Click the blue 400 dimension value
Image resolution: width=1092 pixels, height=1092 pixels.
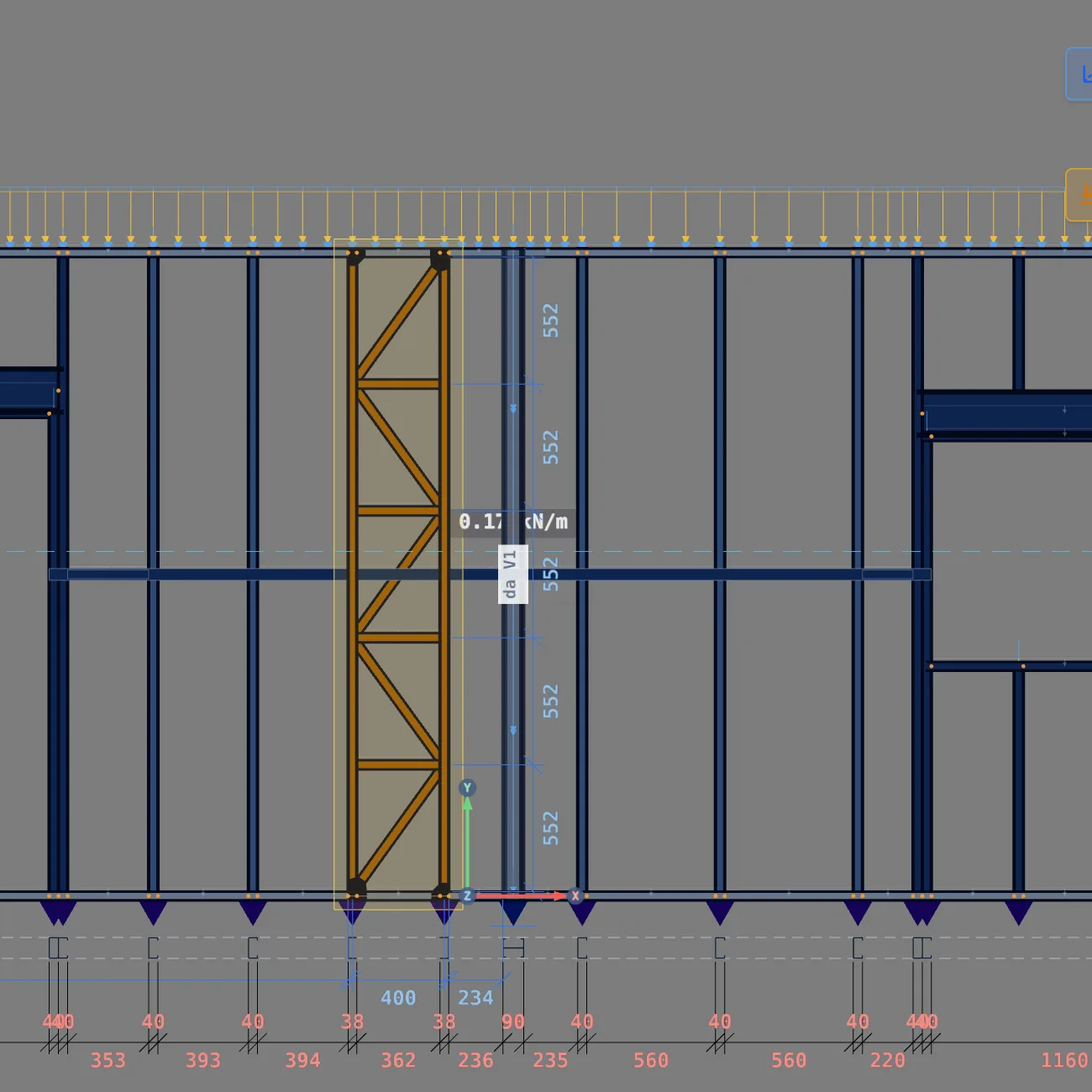pyautogui.click(x=398, y=998)
